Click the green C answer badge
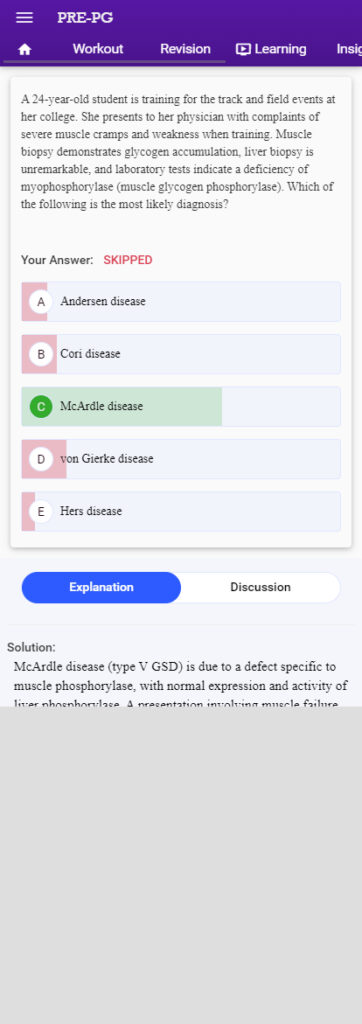 click(x=41, y=406)
